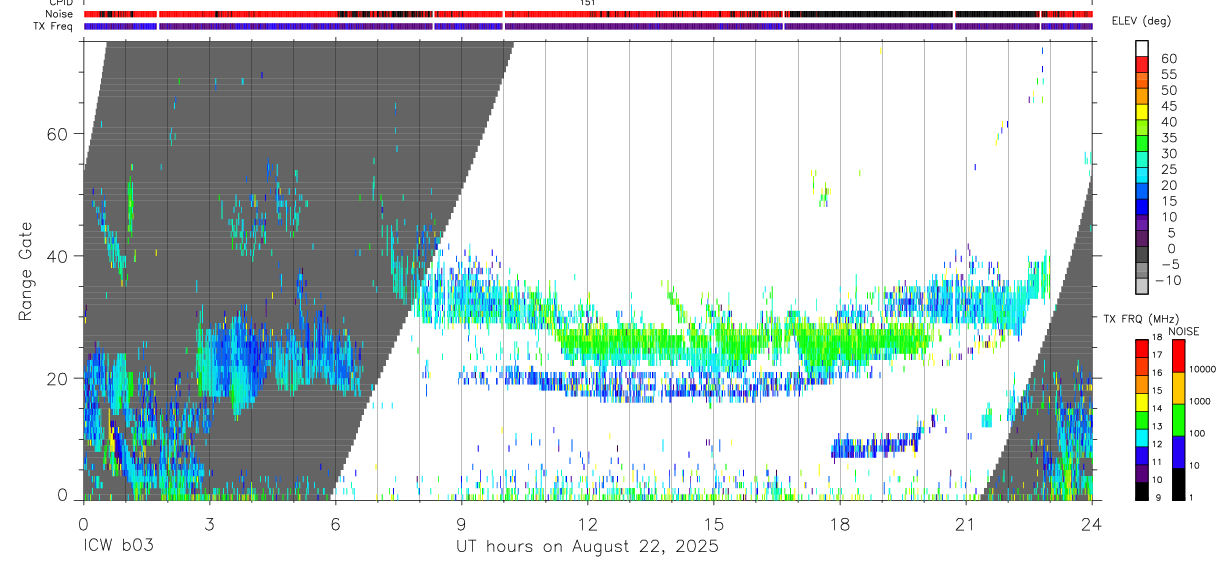
Task: Click the "10000" label on the NOISE legend
Action: (1201, 370)
